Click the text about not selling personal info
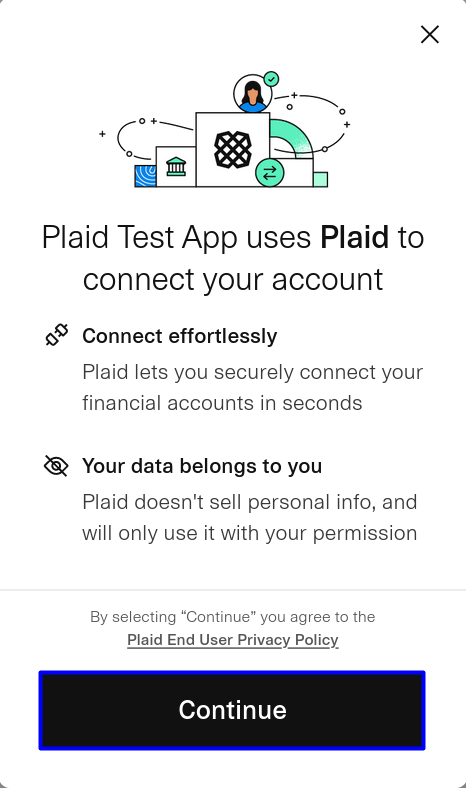 pos(250,517)
